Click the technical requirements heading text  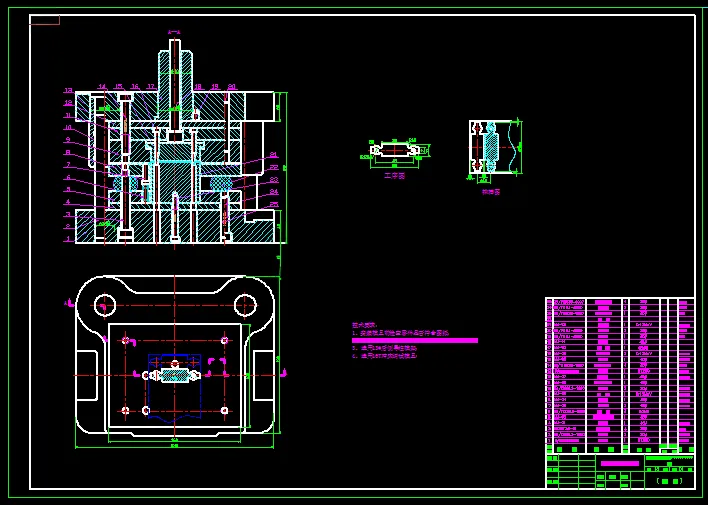365,325
